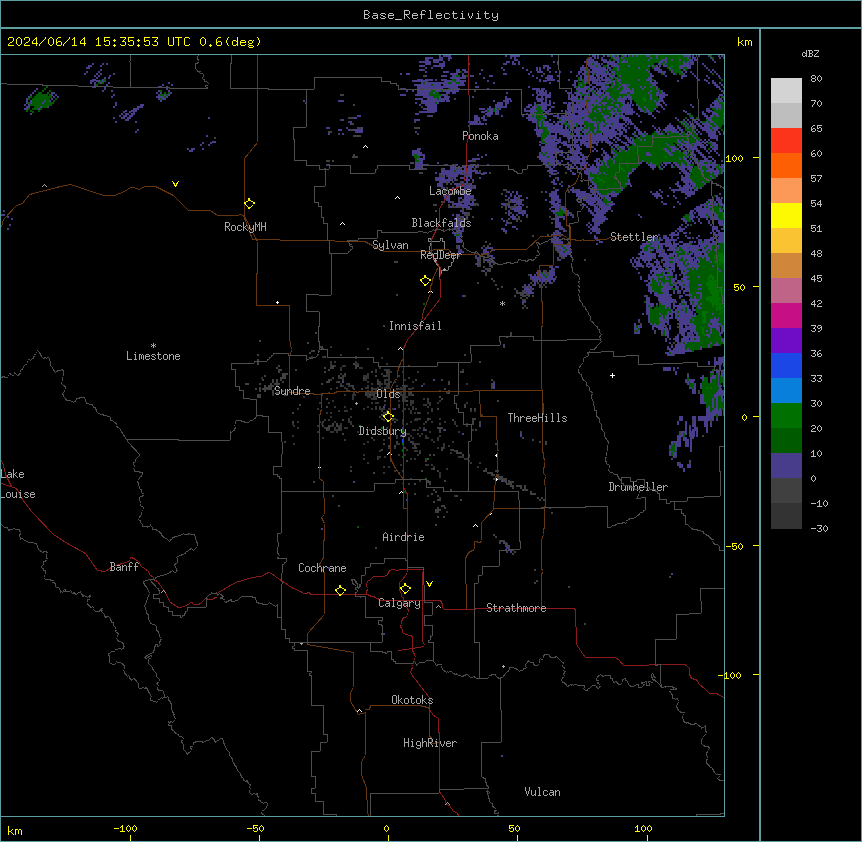Select the purple 10 dBZ legend swatch
This screenshot has height=842, width=862.
coord(786,466)
